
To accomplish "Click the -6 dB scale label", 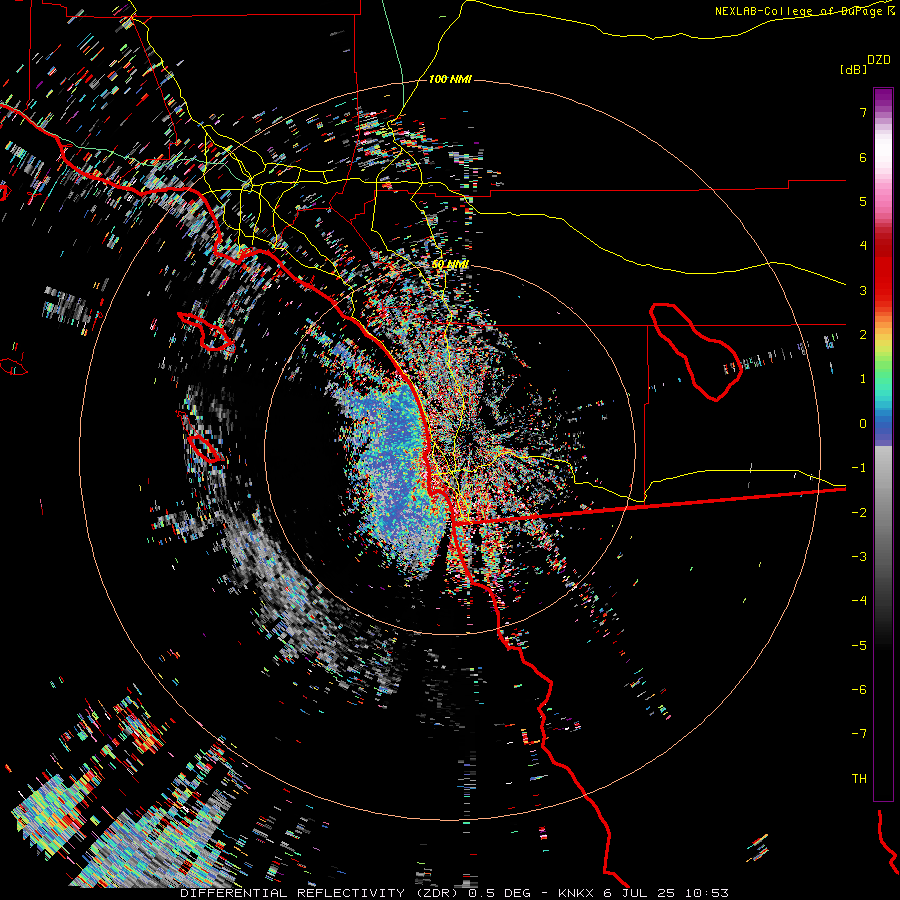I will point(859,690).
